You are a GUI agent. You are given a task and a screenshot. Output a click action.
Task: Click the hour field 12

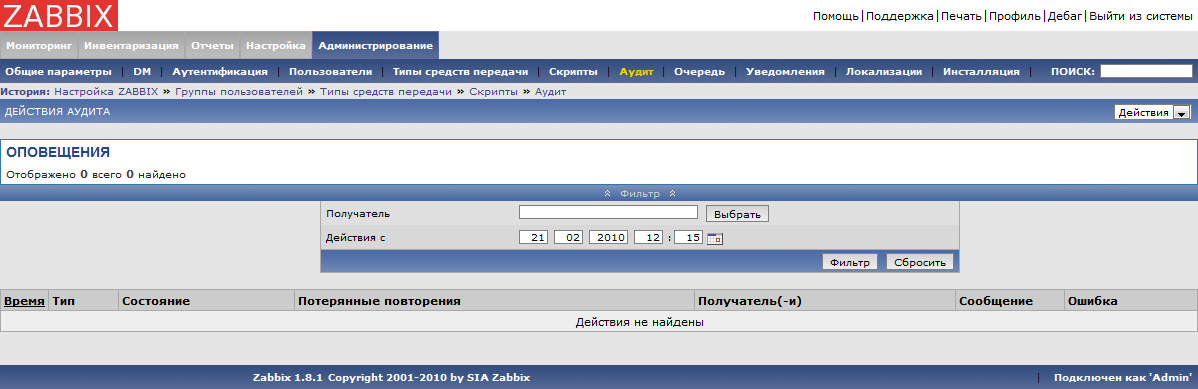point(649,238)
